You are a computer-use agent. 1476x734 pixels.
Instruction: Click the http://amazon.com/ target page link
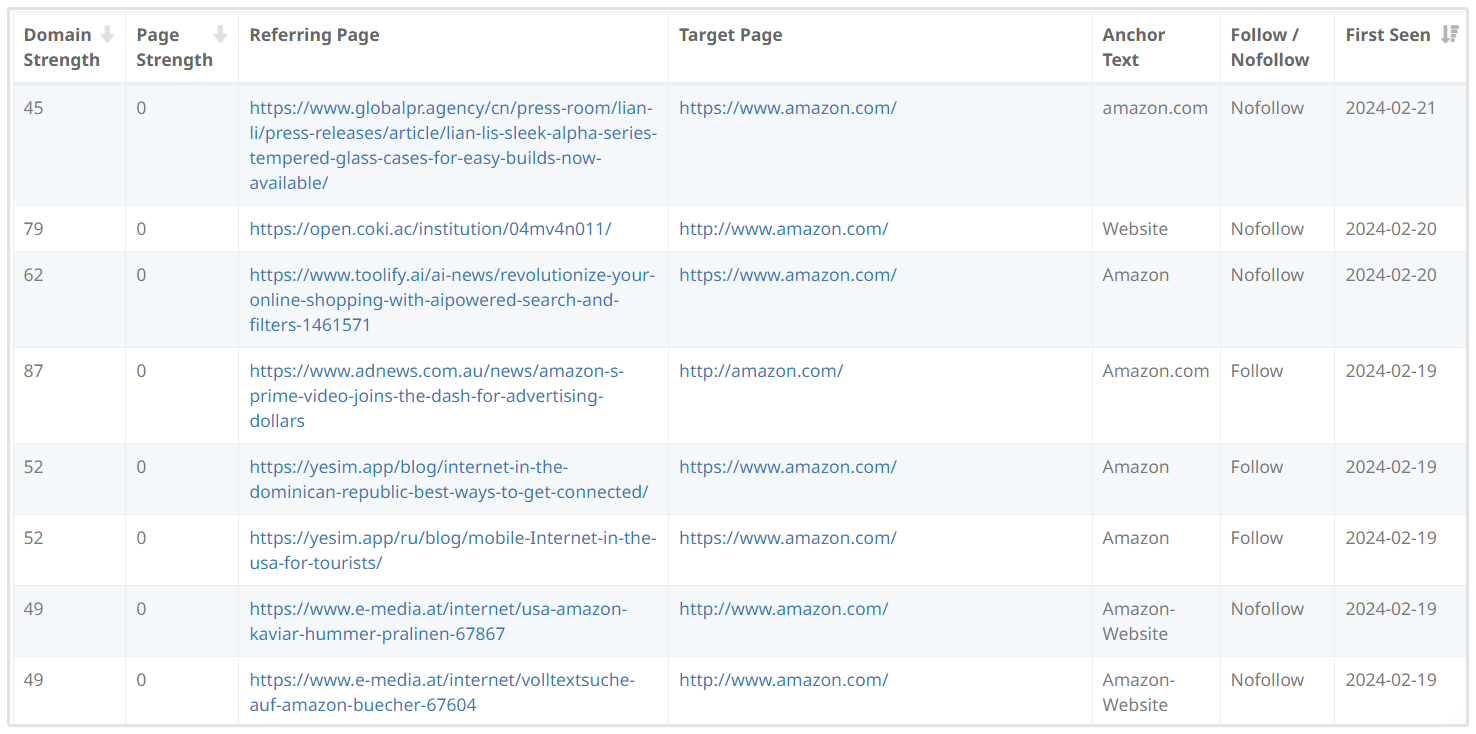click(x=760, y=371)
